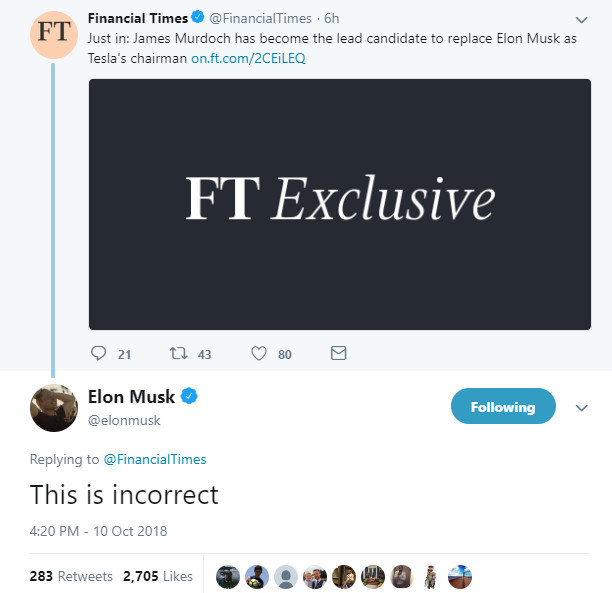The width and height of the screenshot is (612, 593).
Task: View the 2,705 Likes list
Action: [158, 576]
